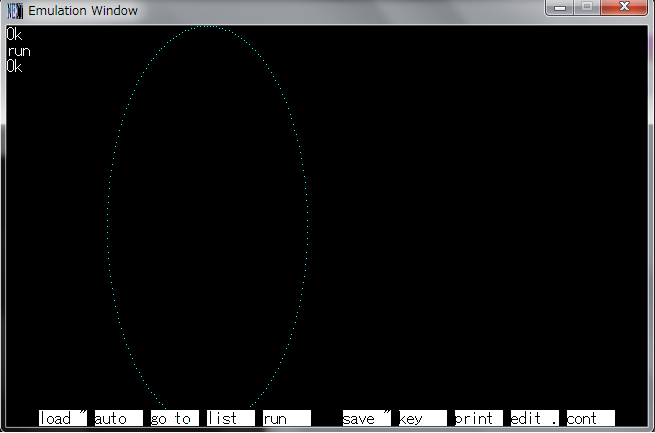Select the 'auto' function key label

[x=118, y=418]
